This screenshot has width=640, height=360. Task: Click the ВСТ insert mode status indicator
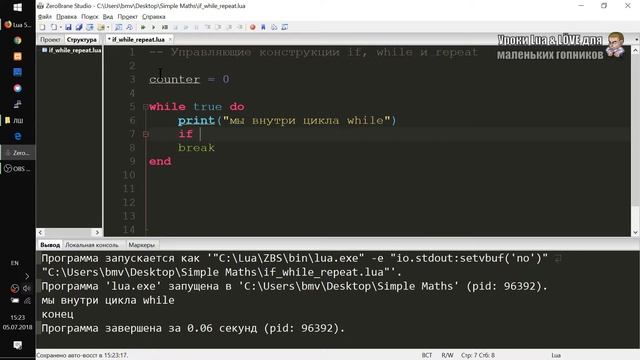tap(427, 356)
